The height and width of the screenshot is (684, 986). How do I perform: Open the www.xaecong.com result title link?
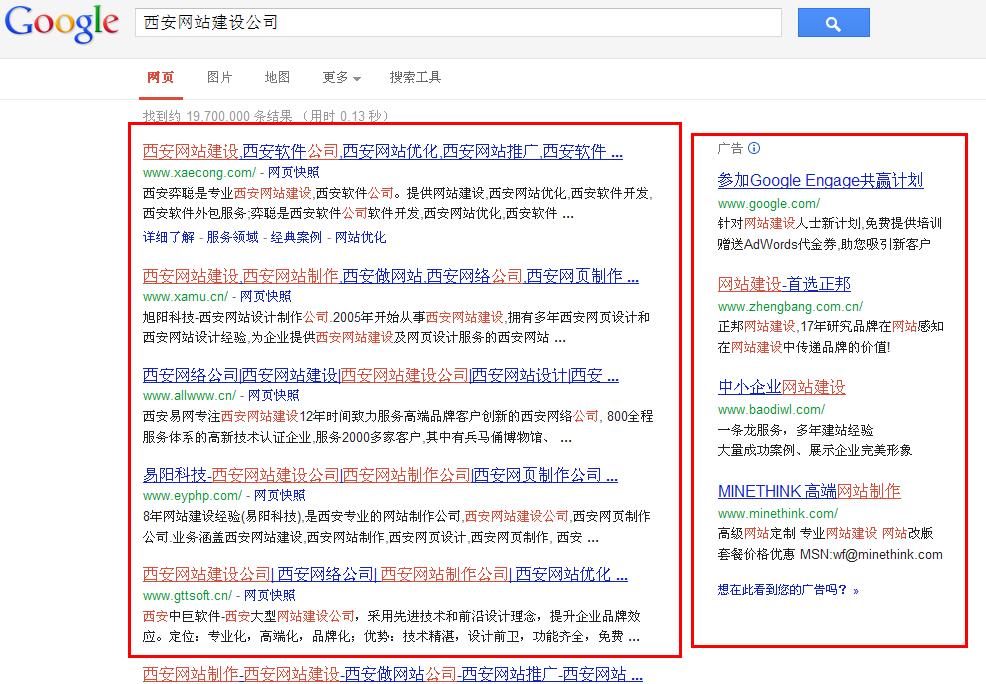383,152
